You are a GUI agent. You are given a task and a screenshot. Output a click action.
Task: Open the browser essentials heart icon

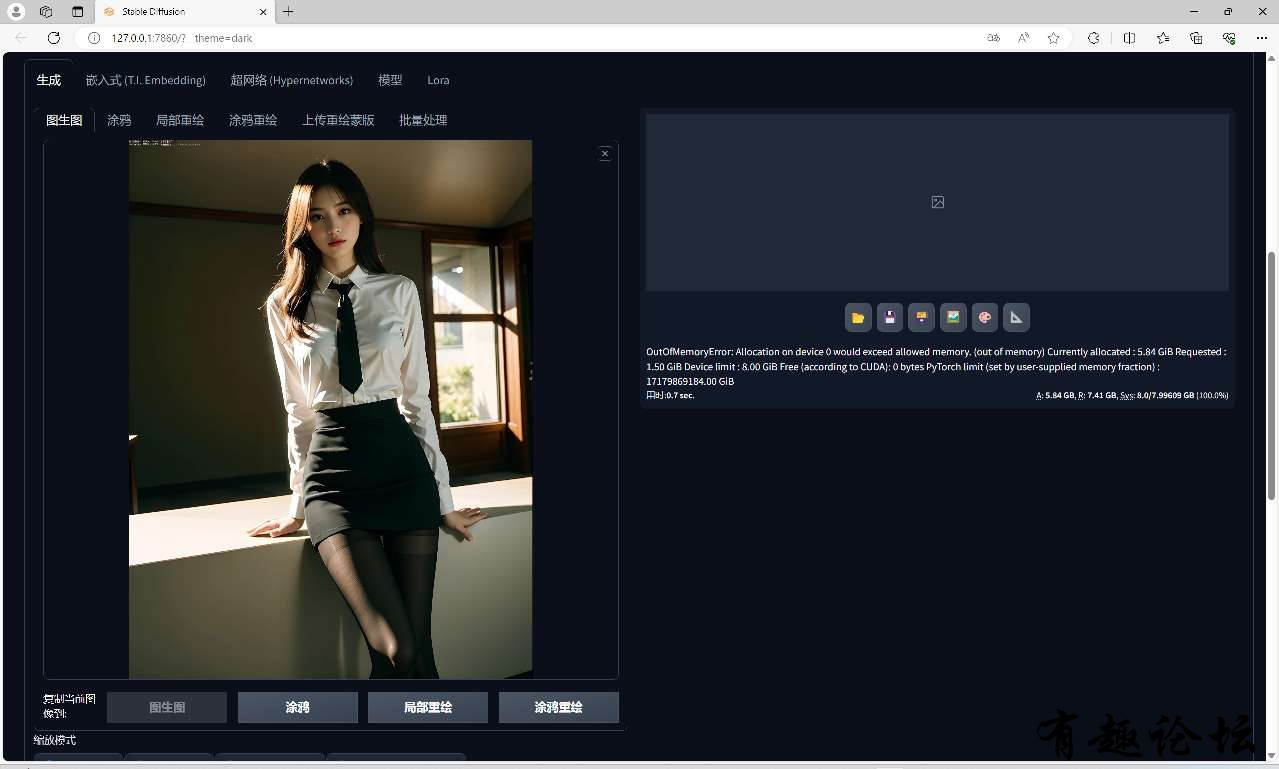(x=1229, y=38)
